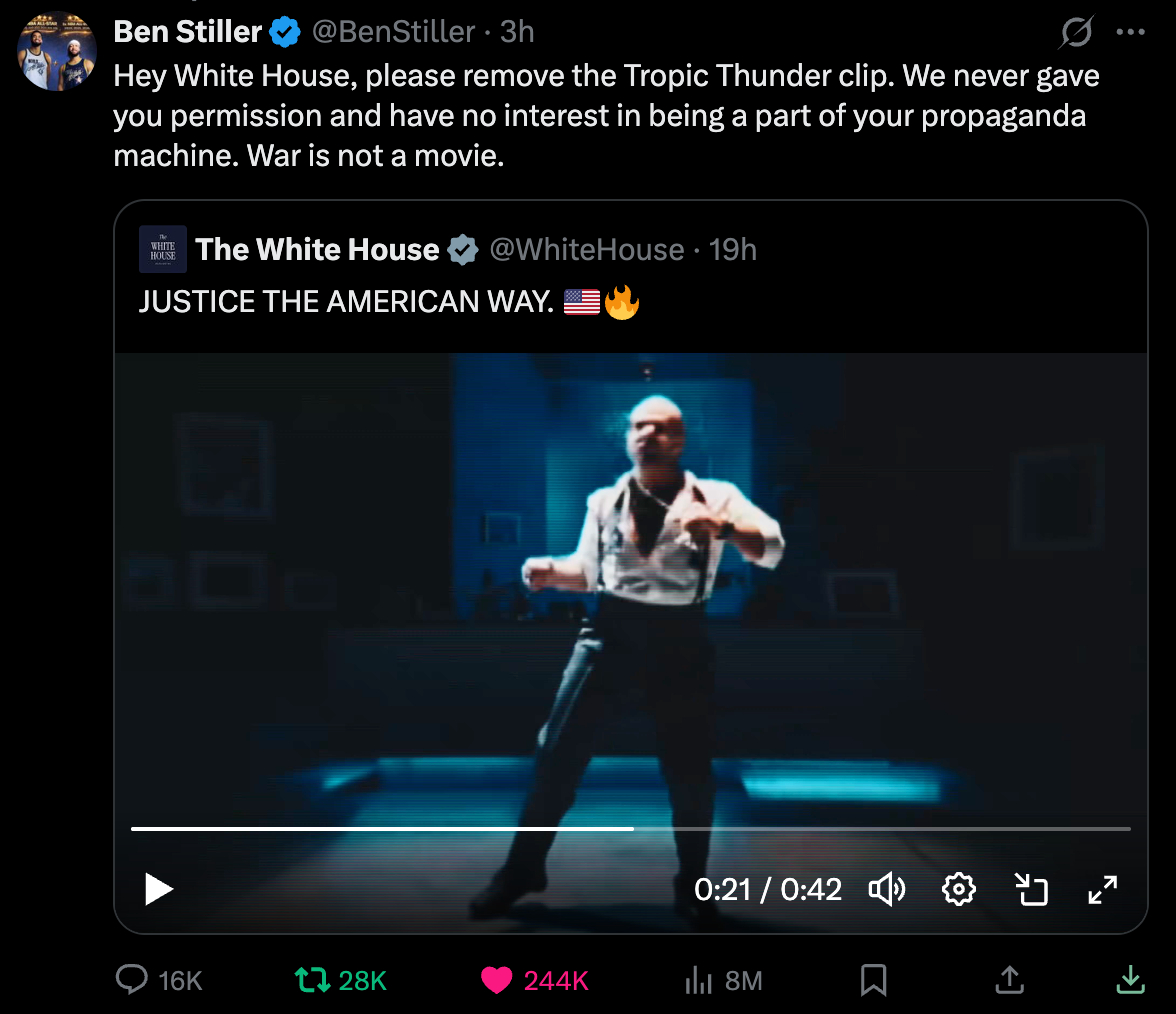Click the picture-in-picture video icon

(1031, 888)
